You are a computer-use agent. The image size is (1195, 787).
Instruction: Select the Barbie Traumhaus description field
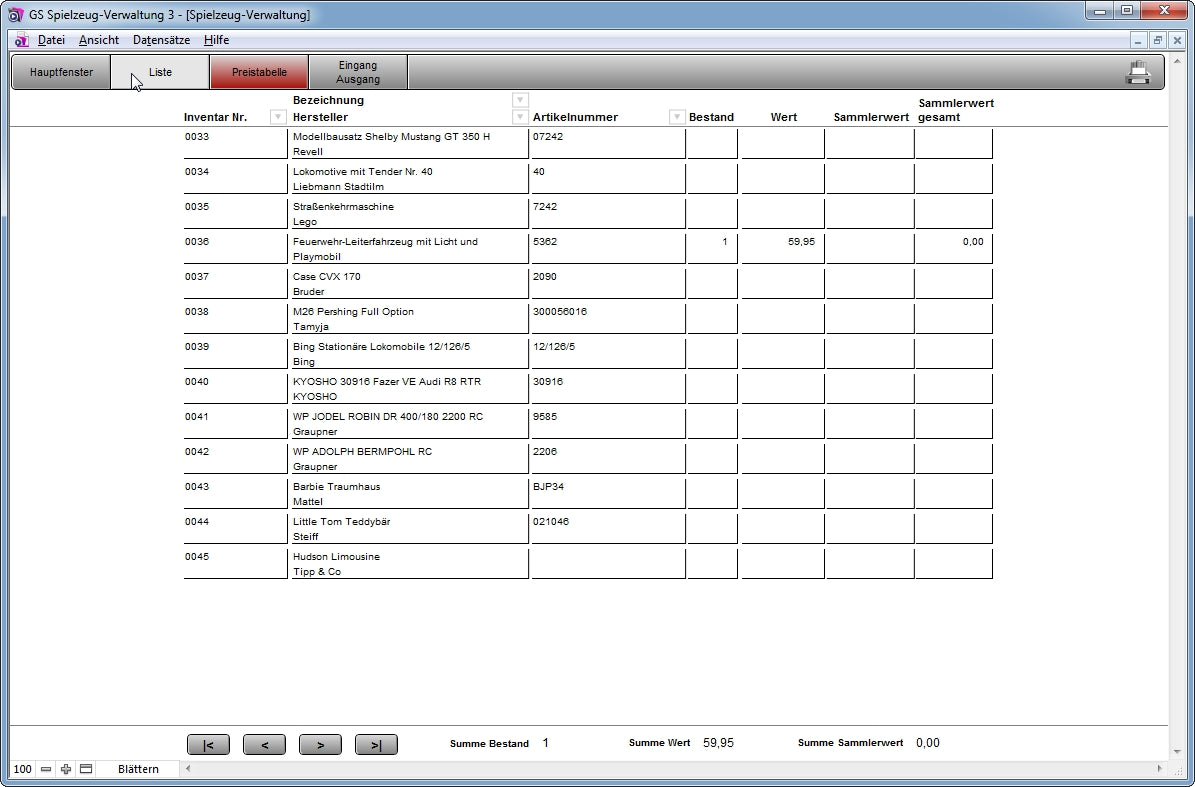click(x=408, y=487)
